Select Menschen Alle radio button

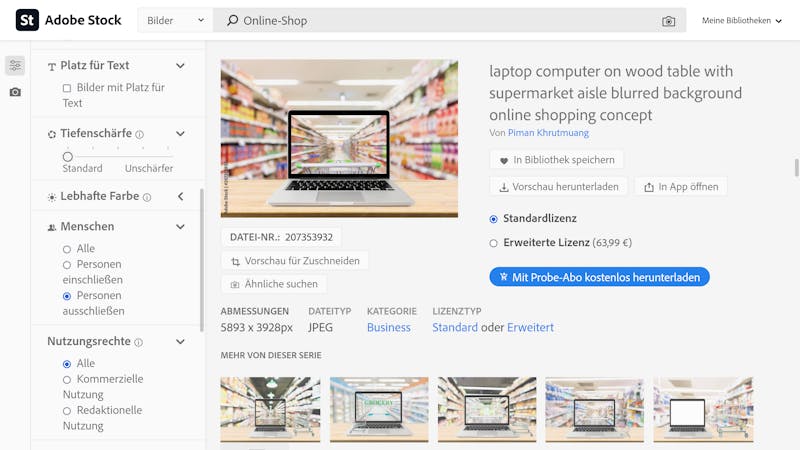[67, 249]
